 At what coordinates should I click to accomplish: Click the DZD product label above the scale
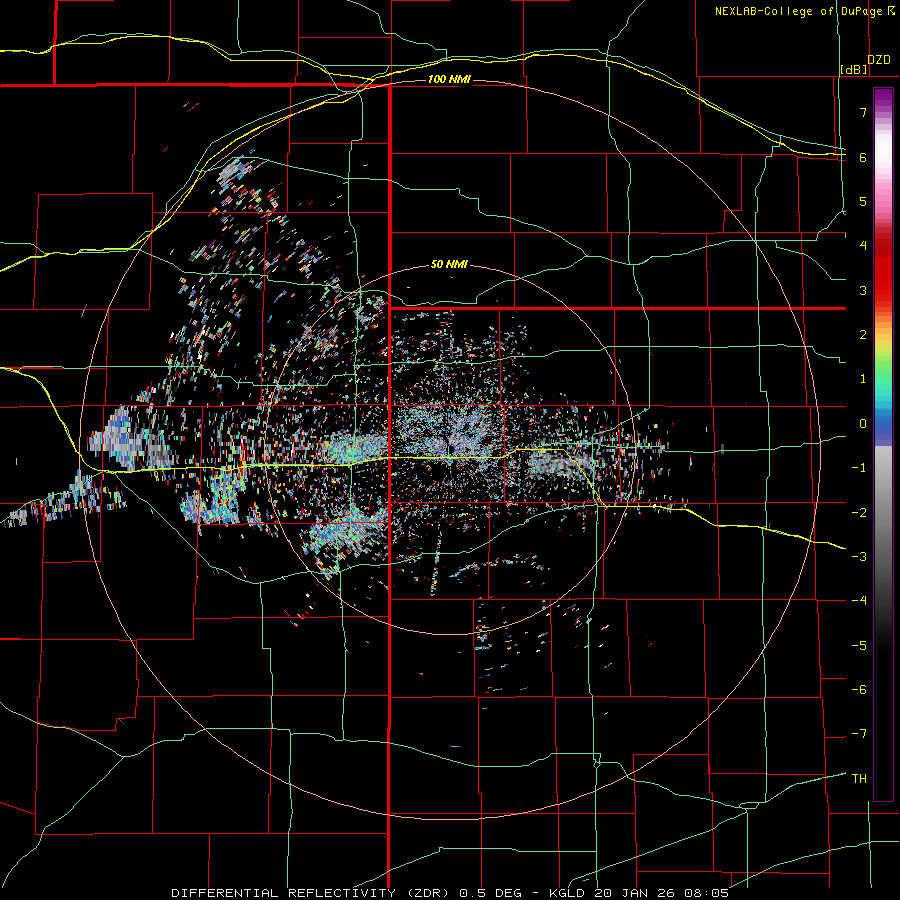(x=879, y=60)
